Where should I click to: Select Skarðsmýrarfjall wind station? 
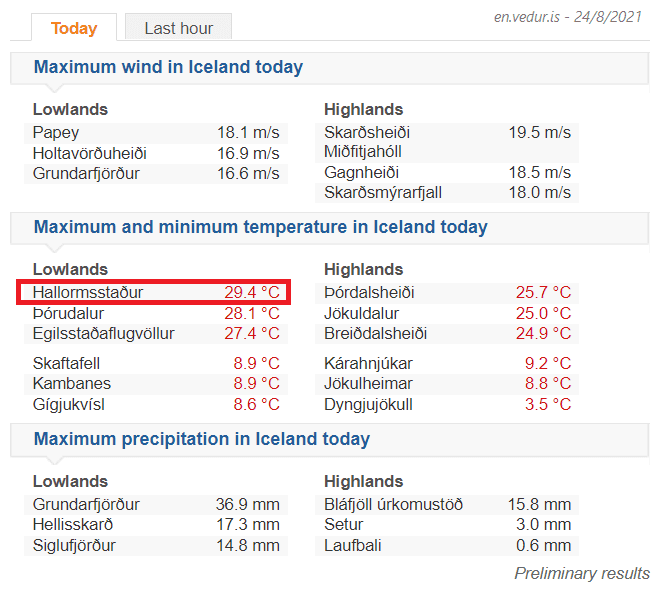click(x=383, y=193)
